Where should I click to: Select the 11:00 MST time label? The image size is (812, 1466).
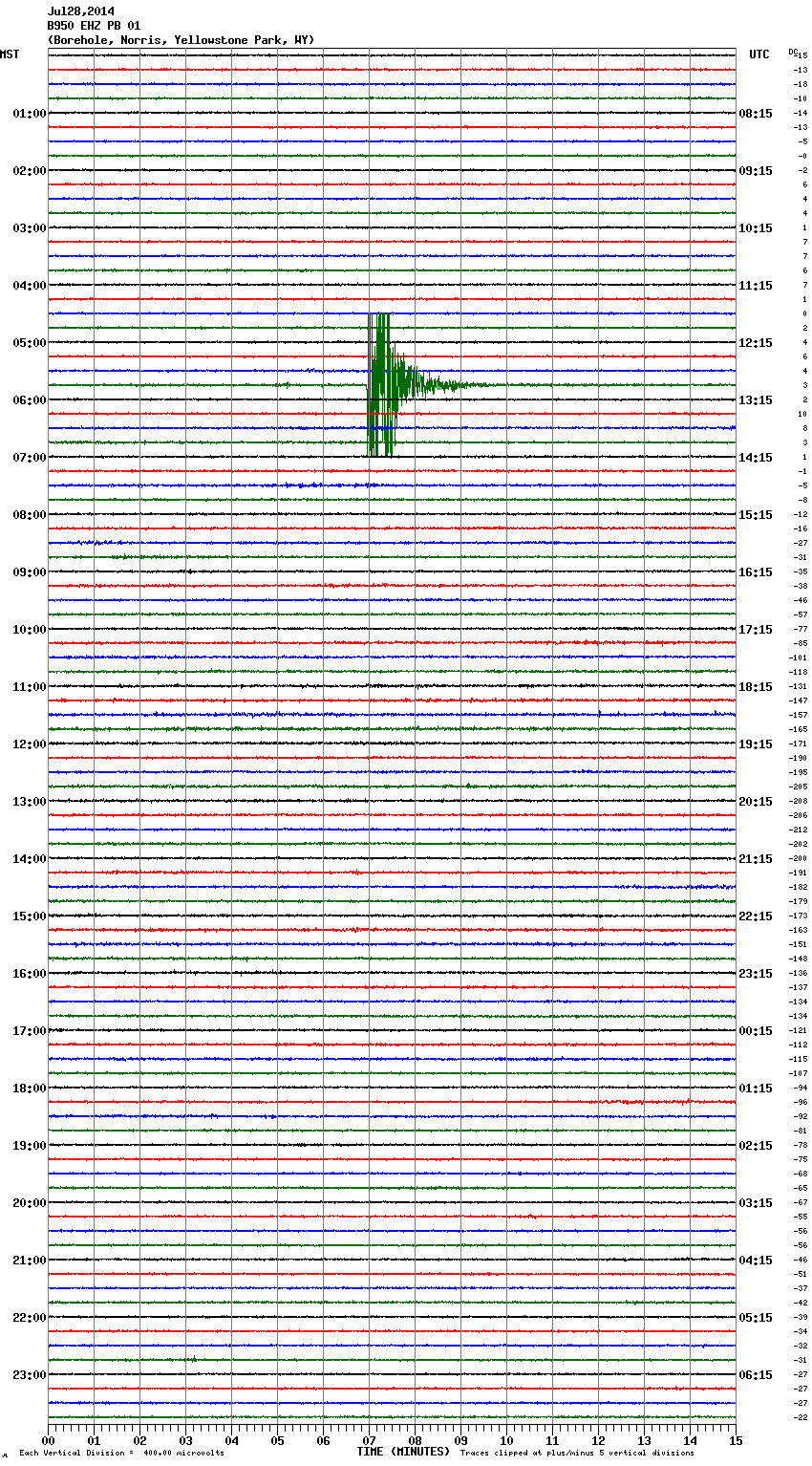tap(29, 687)
